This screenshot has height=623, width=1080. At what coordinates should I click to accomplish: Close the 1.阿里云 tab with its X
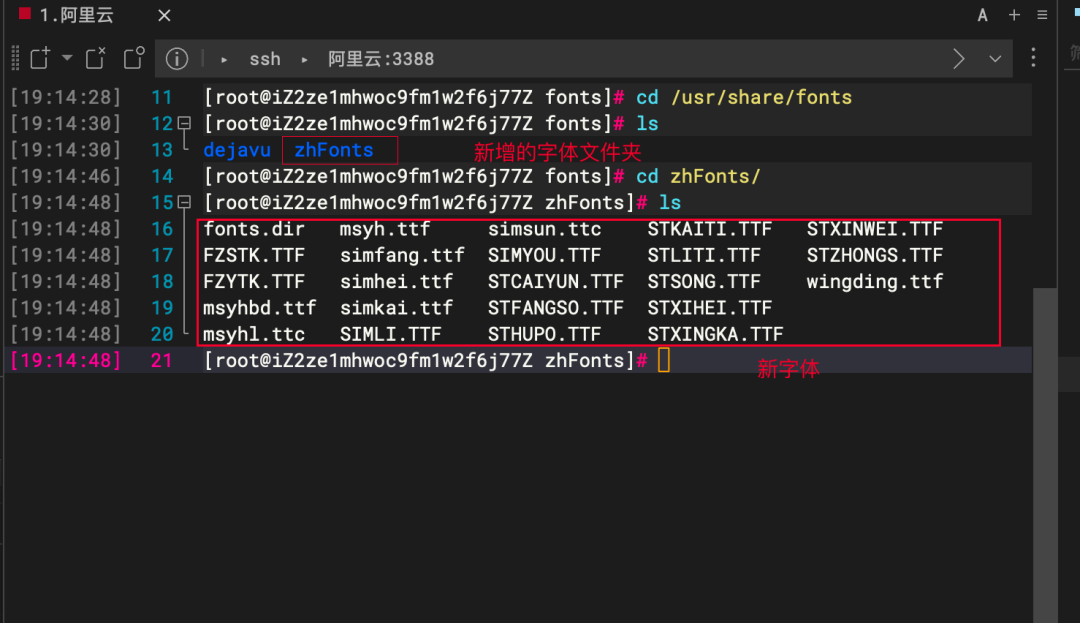click(163, 15)
